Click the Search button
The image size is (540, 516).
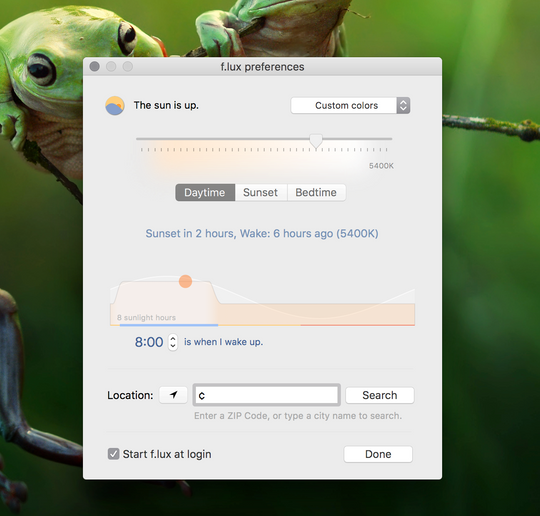tap(380, 395)
